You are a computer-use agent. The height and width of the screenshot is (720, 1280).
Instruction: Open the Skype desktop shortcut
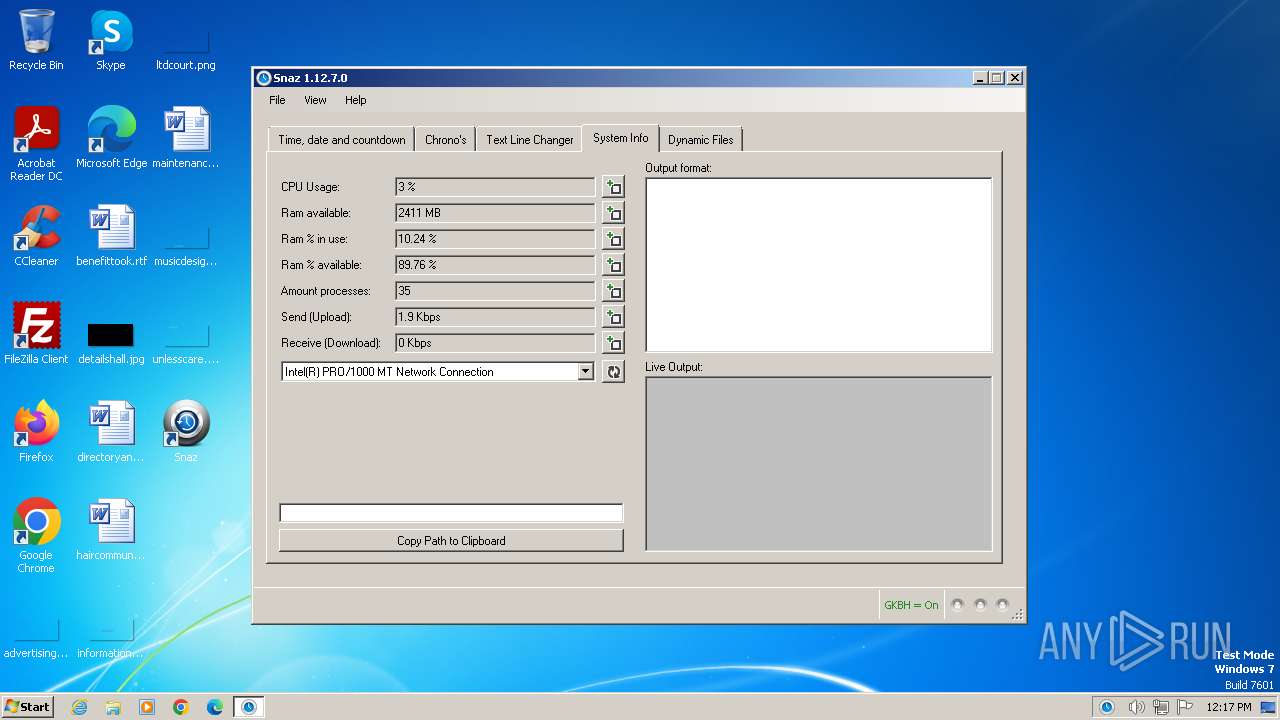coord(110,40)
